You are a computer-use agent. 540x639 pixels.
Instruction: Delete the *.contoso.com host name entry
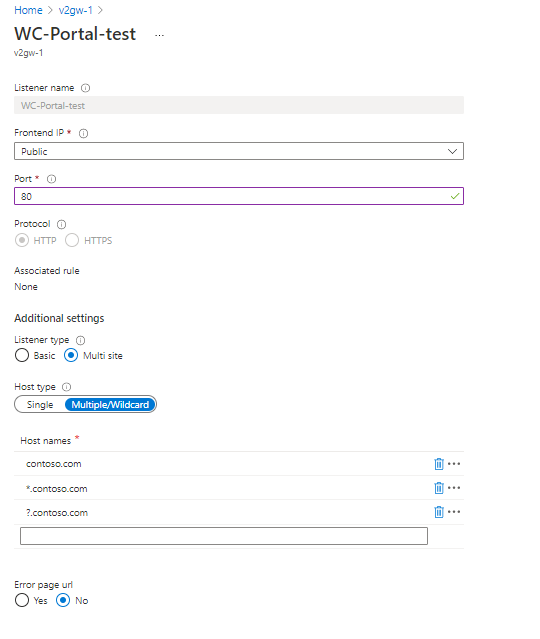[439, 488]
